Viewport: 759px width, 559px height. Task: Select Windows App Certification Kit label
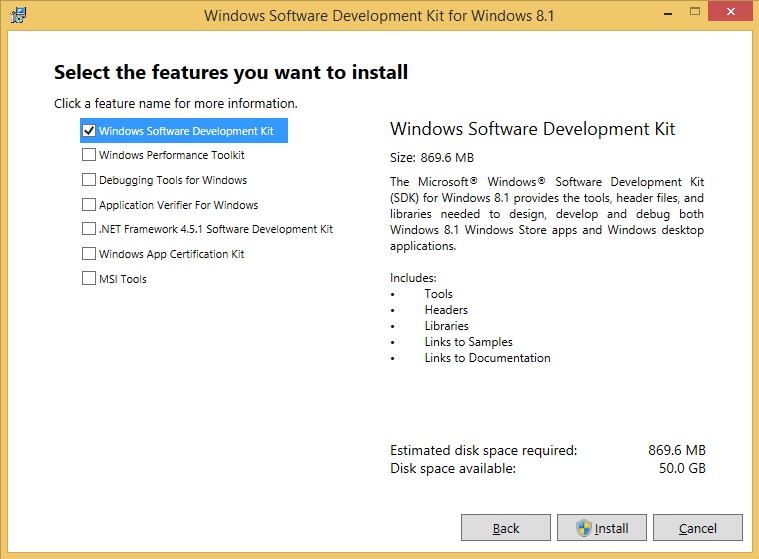(x=172, y=254)
